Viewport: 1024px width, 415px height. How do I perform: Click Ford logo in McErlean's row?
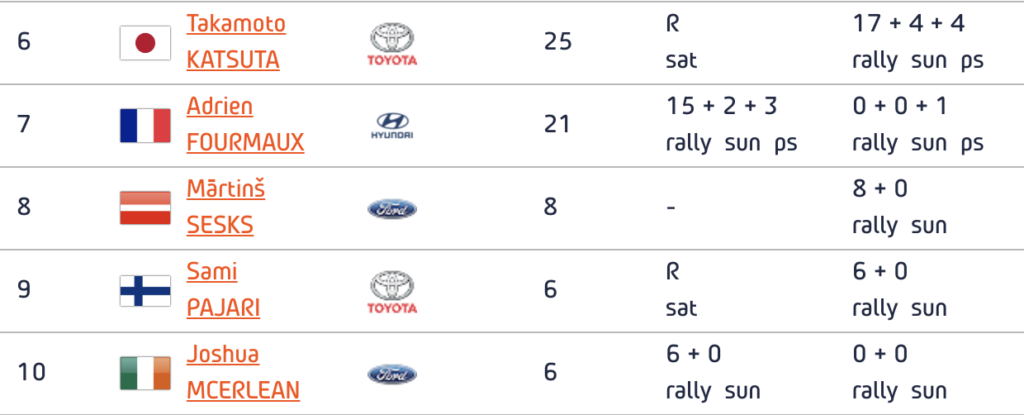pos(392,374)
